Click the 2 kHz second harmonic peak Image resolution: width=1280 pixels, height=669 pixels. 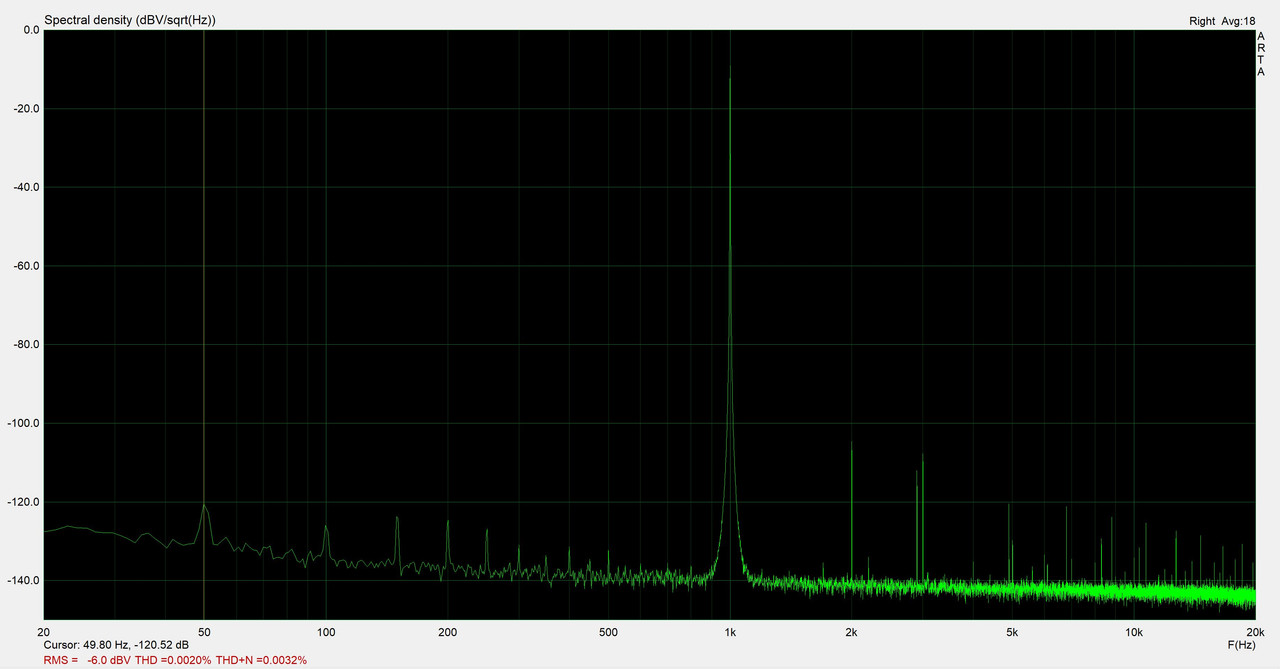851,442
